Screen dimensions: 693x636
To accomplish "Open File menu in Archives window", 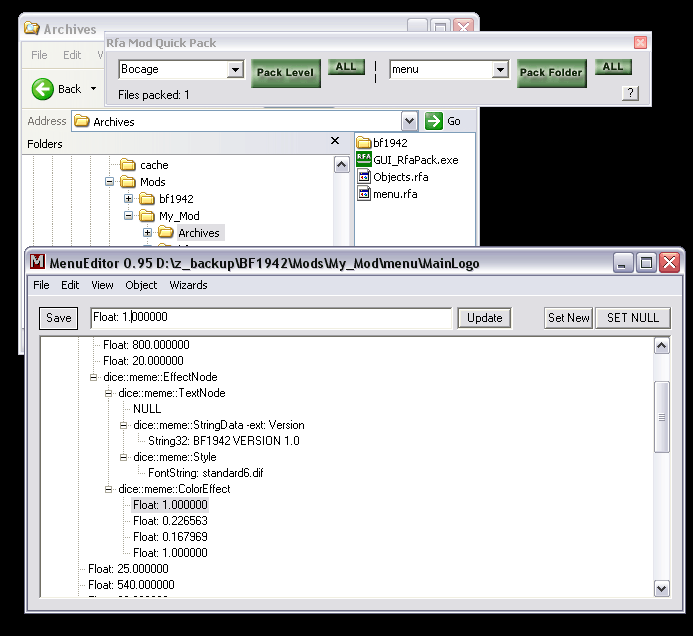I will 39,55.
